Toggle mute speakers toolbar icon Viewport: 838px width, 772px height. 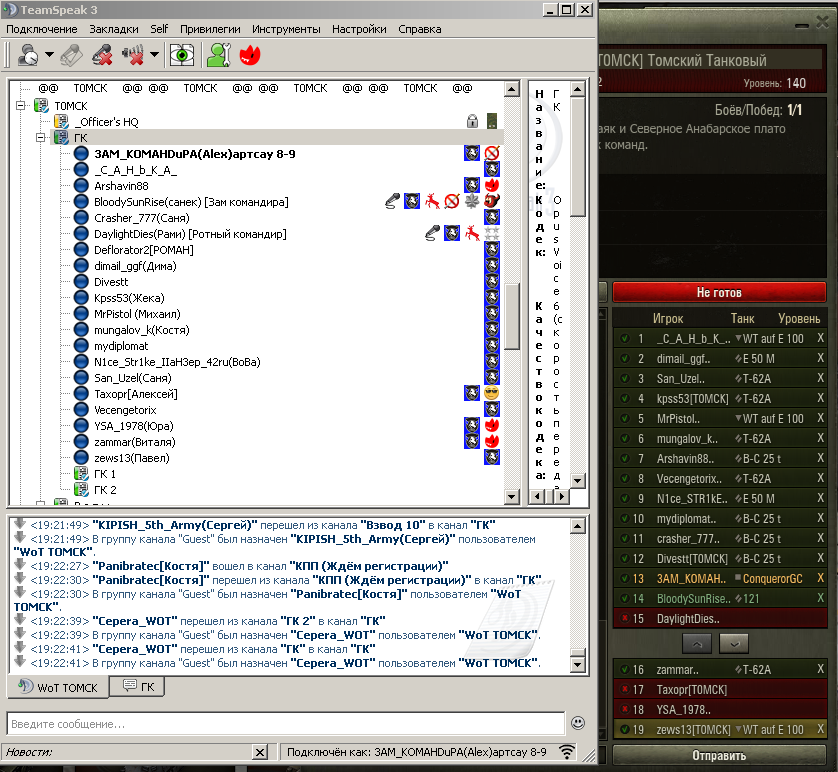[x=133, y=55]
